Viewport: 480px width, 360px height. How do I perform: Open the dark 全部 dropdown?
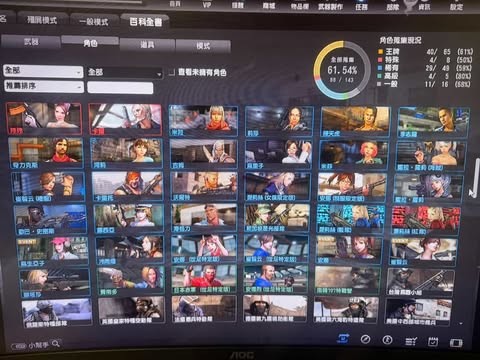click(125, 73)
